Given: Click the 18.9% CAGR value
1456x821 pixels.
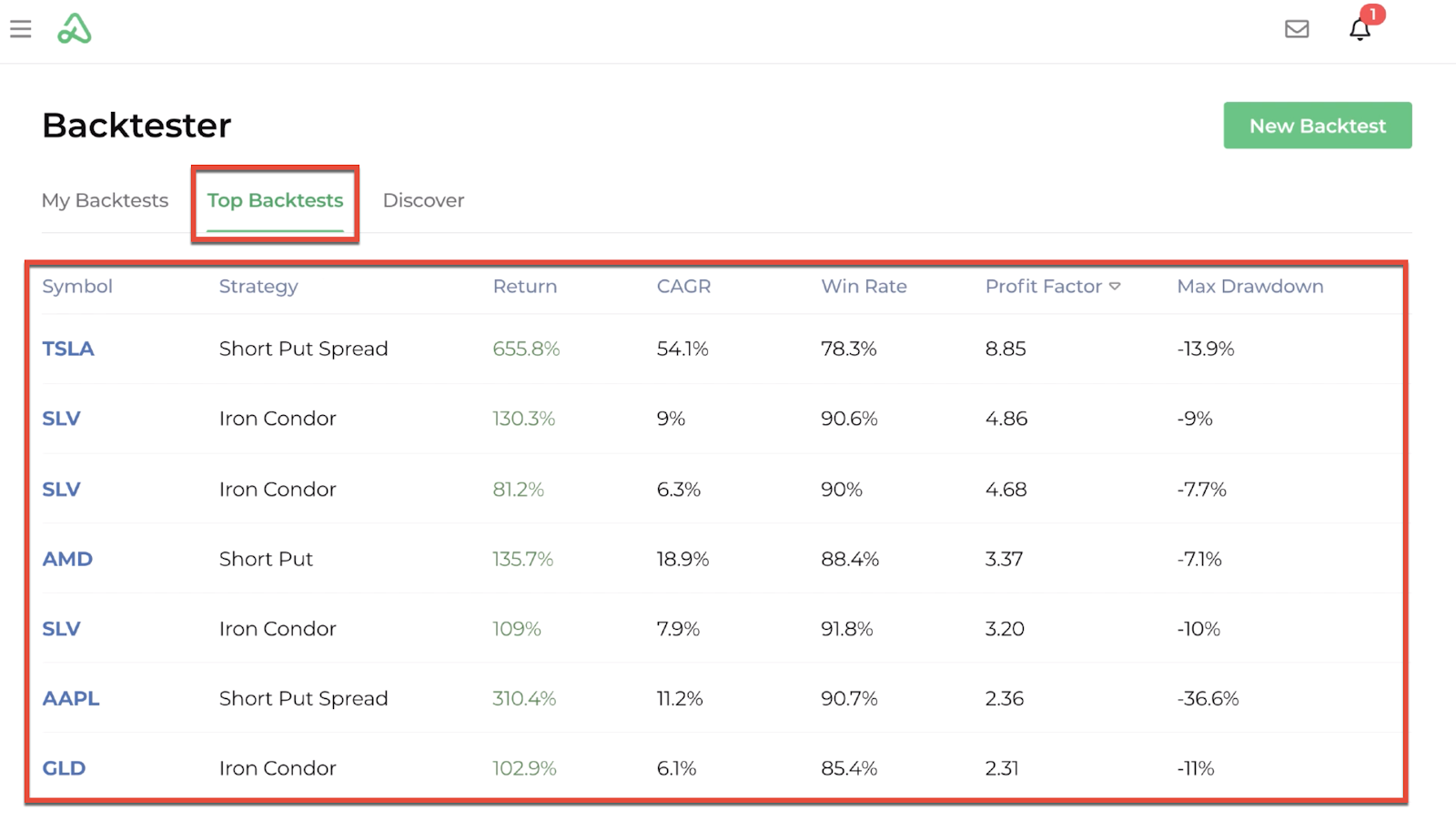Looking at the screenshot, I should pos(682,559).
